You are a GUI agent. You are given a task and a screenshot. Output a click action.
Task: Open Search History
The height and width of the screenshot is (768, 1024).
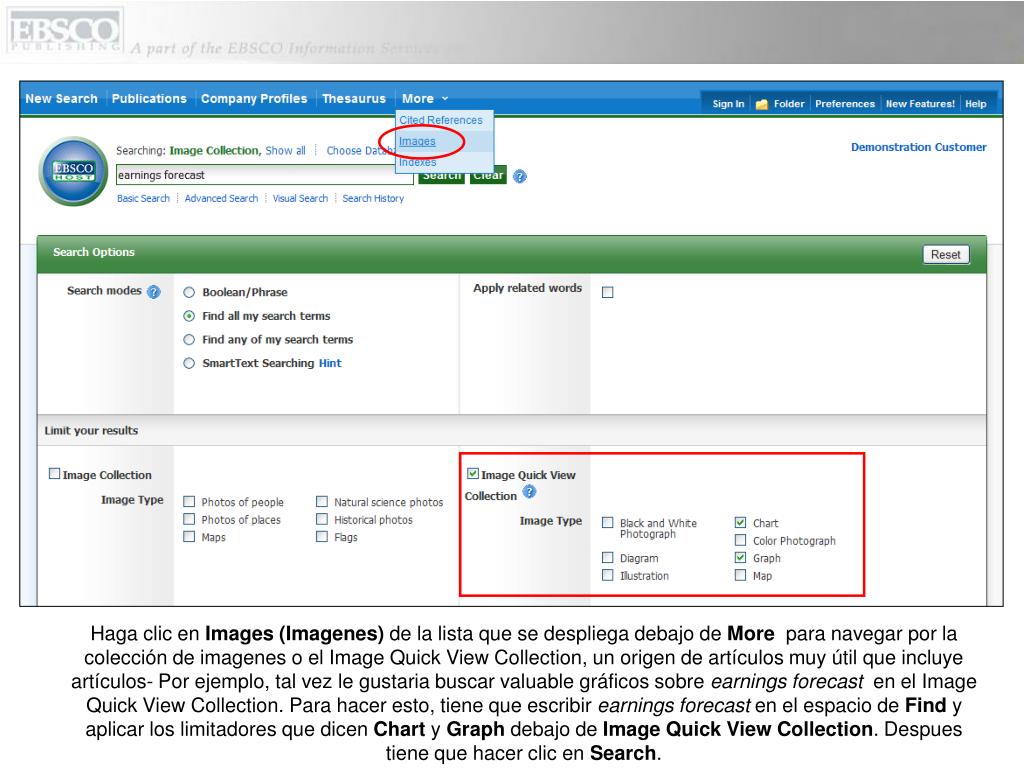(373, 199)
